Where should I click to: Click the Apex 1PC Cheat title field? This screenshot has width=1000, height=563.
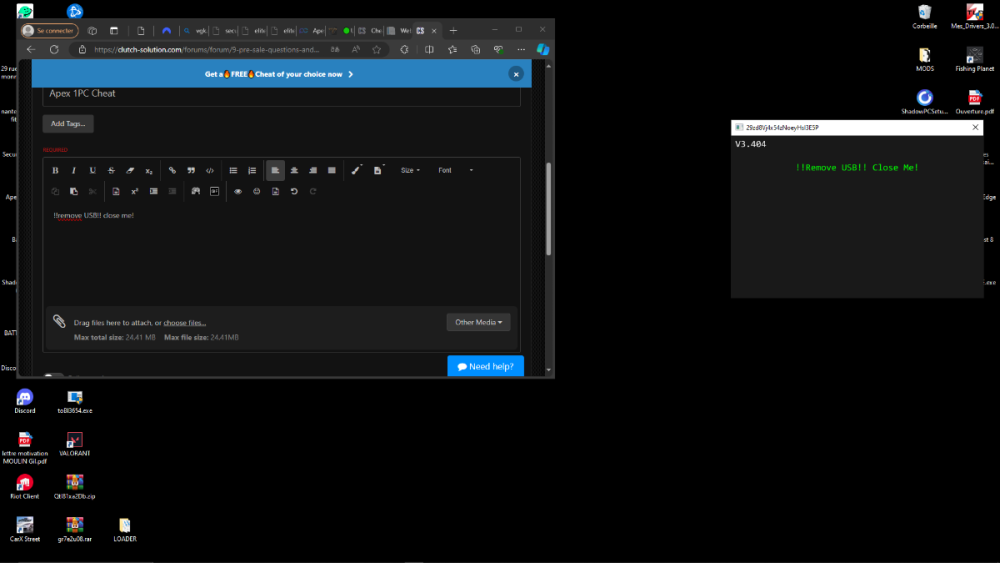point(280,94)
